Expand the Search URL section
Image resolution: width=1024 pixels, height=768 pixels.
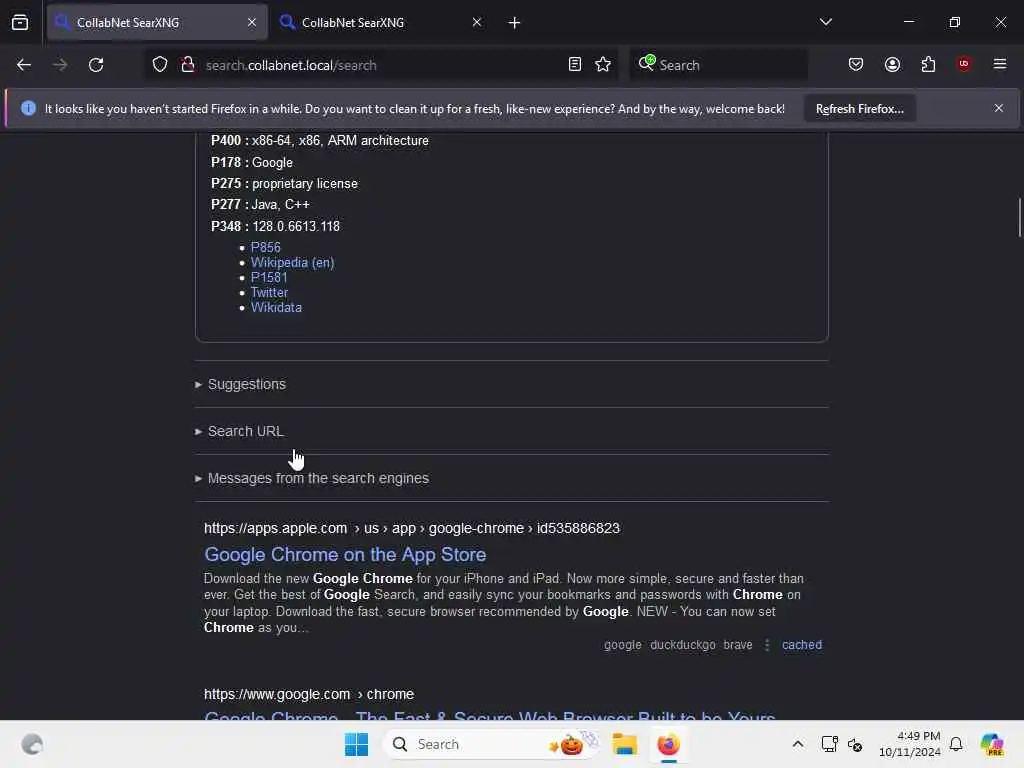(239, 431)
